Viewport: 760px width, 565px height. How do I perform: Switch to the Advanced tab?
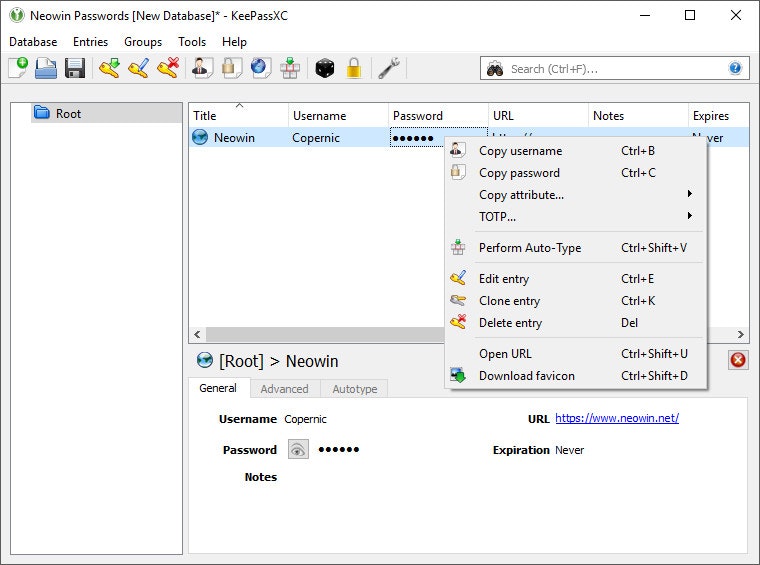pos(284,388)
